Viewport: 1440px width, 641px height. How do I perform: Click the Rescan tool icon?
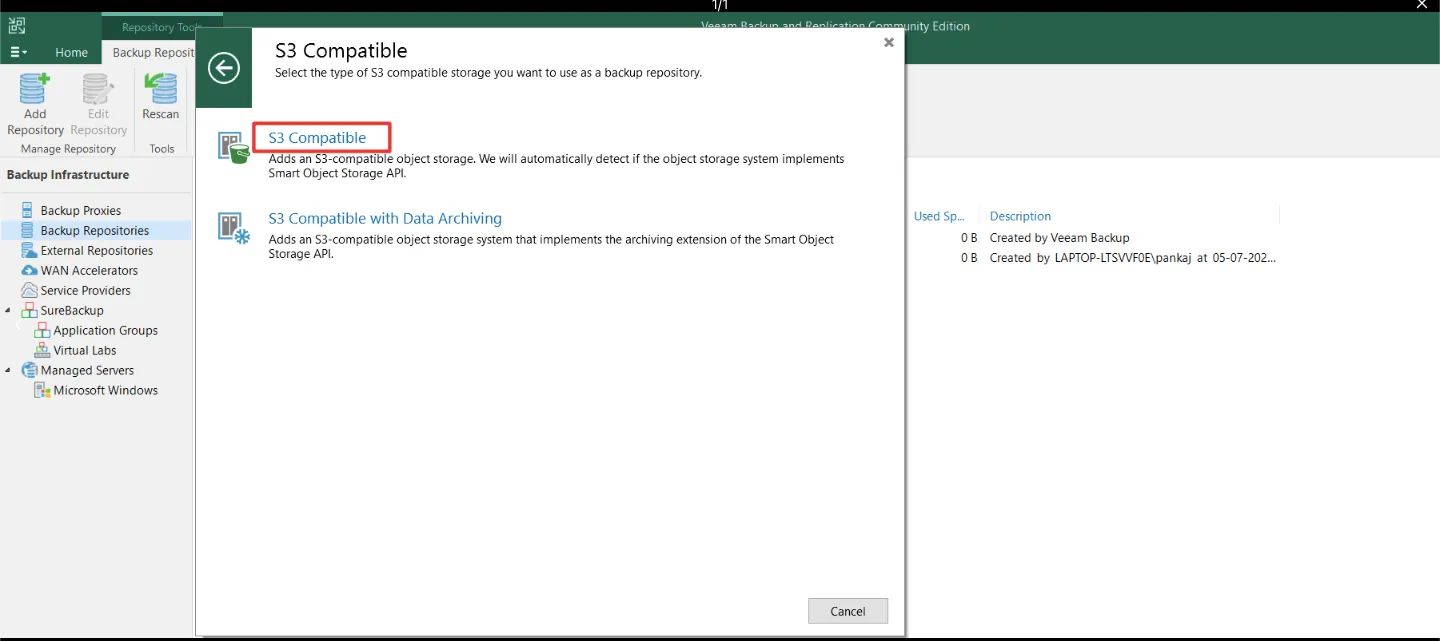pyautogui.click(x=160, y=89)
